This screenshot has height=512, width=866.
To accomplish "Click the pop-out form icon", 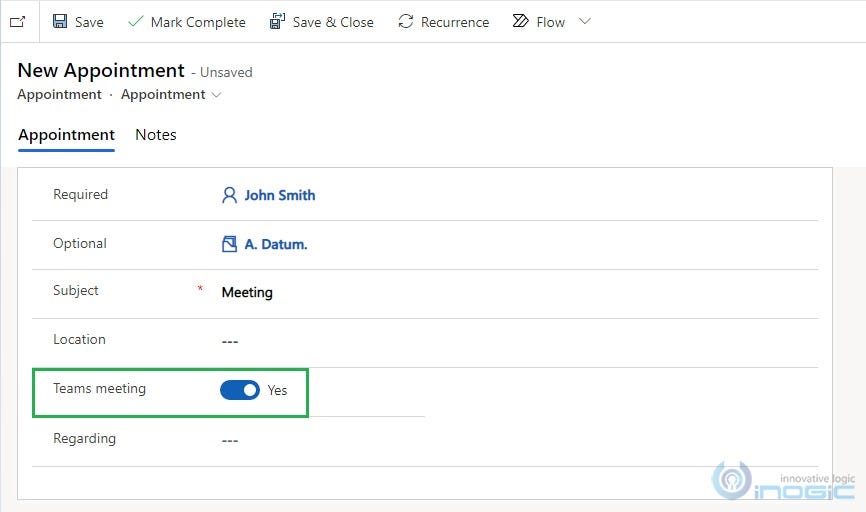I will [18, 22].
